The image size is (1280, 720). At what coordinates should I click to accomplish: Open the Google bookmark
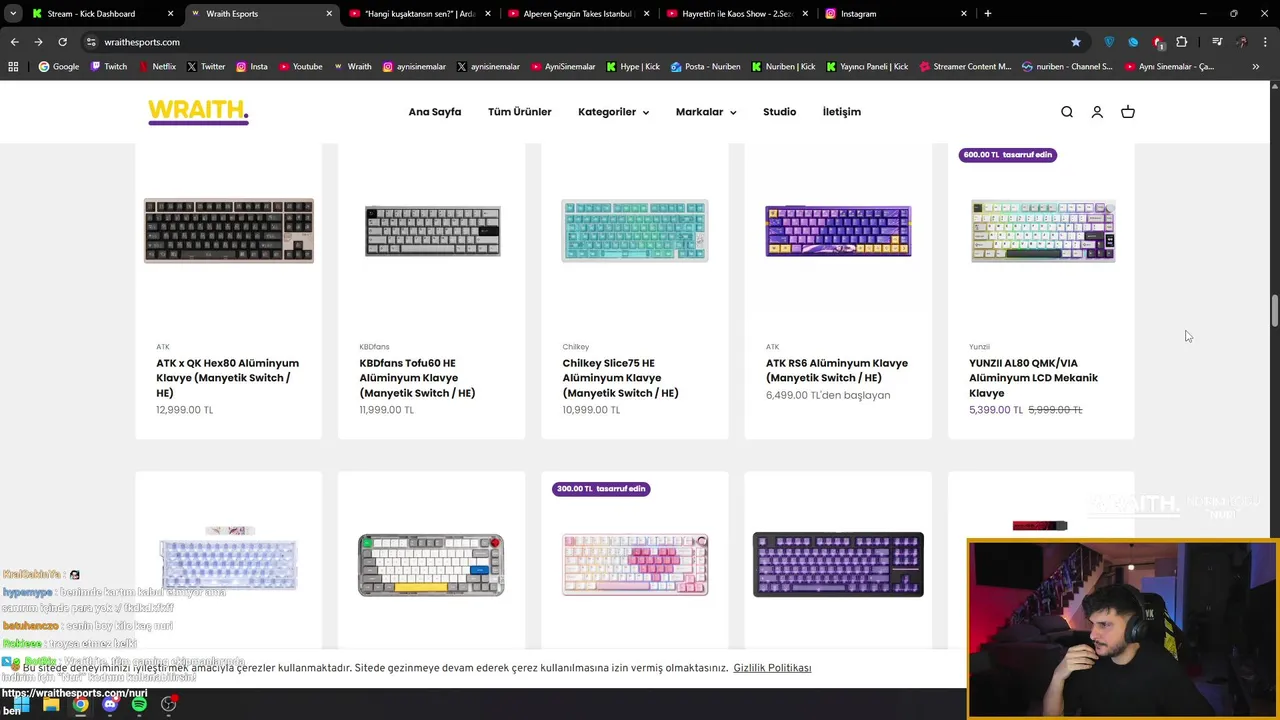59,67
